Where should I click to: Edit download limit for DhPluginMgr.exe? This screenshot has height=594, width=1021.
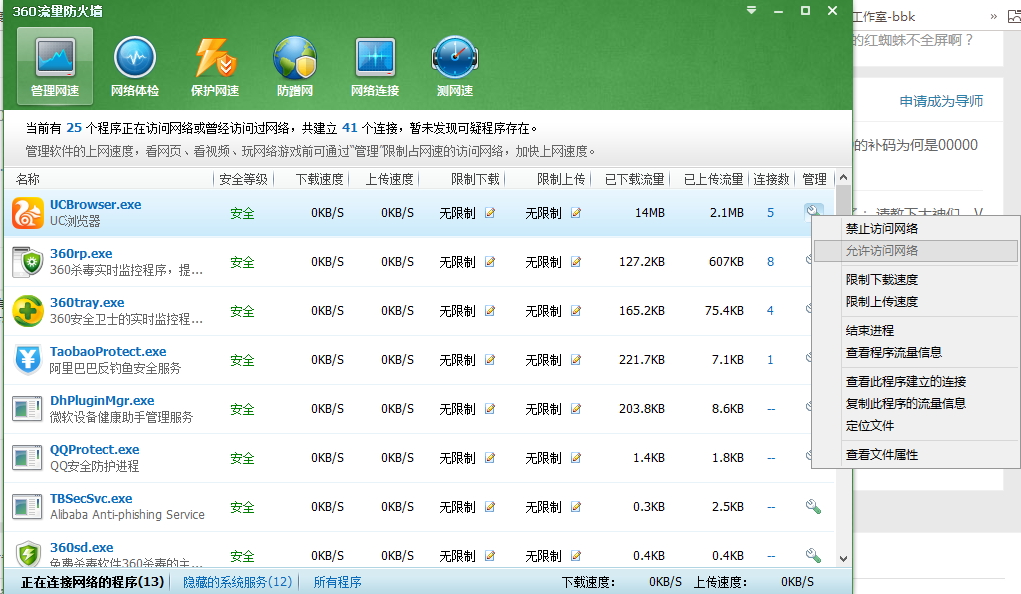tap(490, 409)
